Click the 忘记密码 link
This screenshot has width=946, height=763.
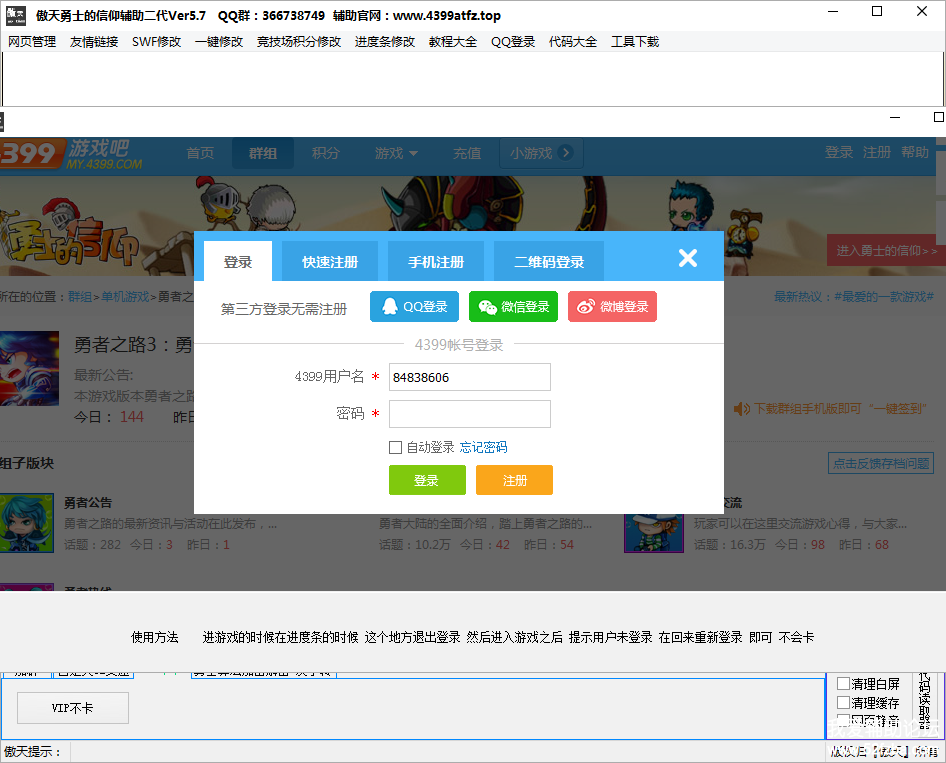483,448
